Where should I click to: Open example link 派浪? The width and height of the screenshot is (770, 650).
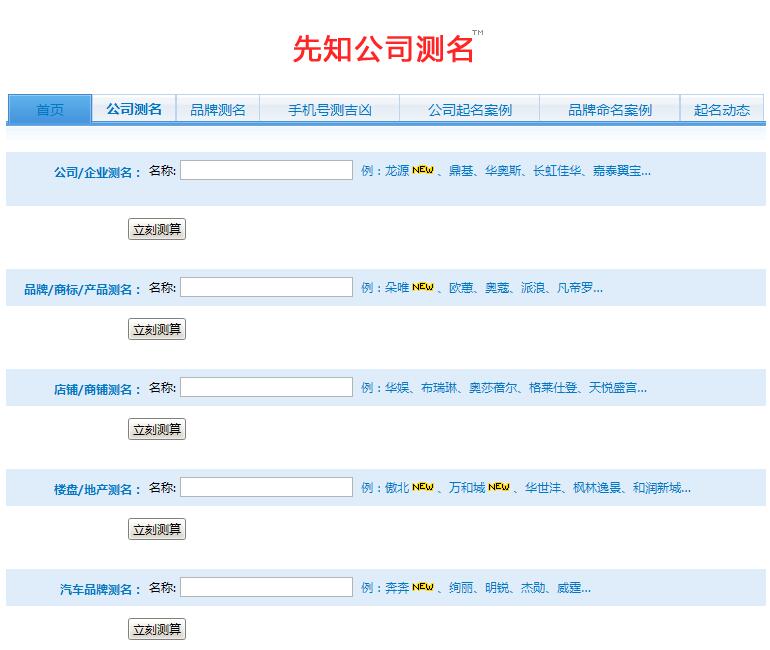tap(533, 287)
